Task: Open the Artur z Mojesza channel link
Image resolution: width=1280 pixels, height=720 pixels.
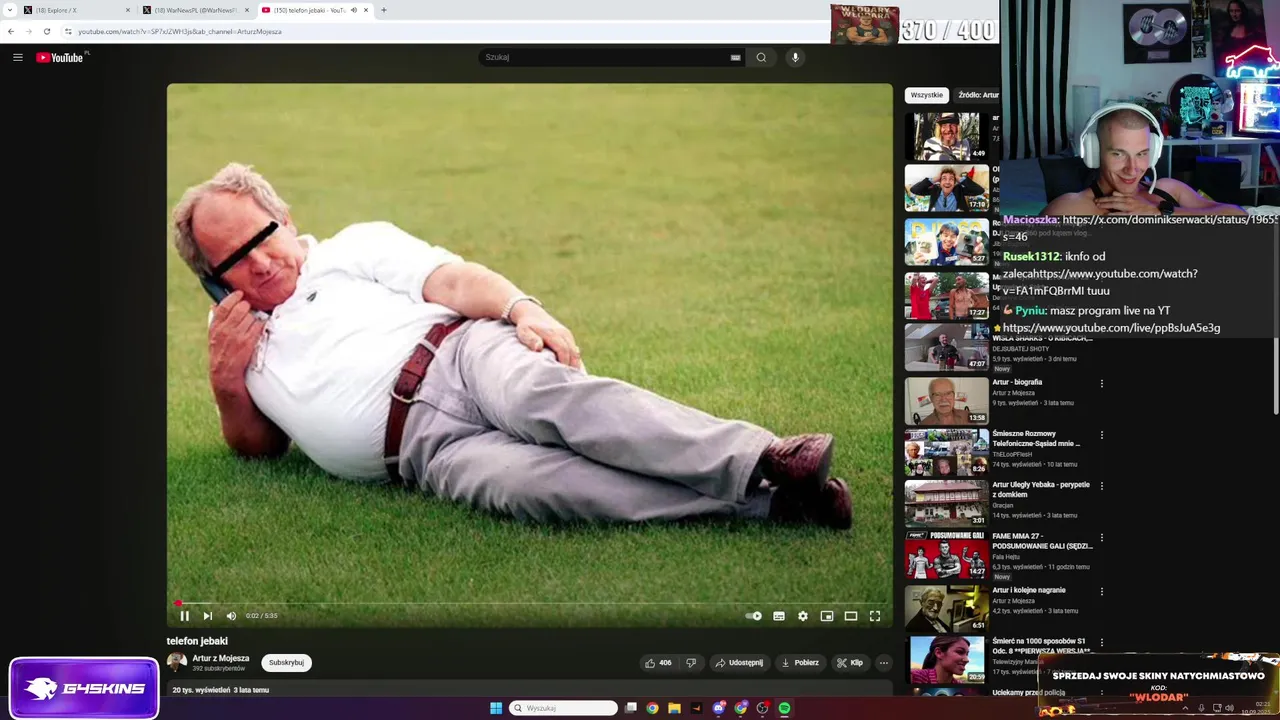Action: [x=221, y=659]
